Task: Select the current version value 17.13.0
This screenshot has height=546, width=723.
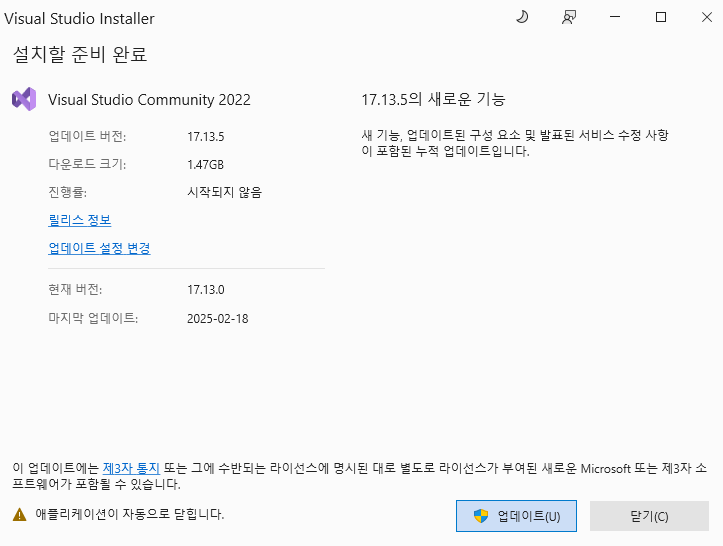Action: coord(206,290)
